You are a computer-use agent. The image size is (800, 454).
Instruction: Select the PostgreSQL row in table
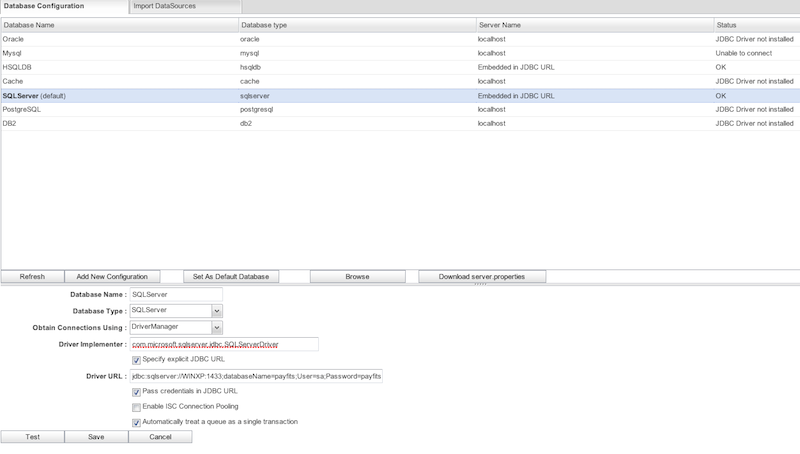[120, 109]
